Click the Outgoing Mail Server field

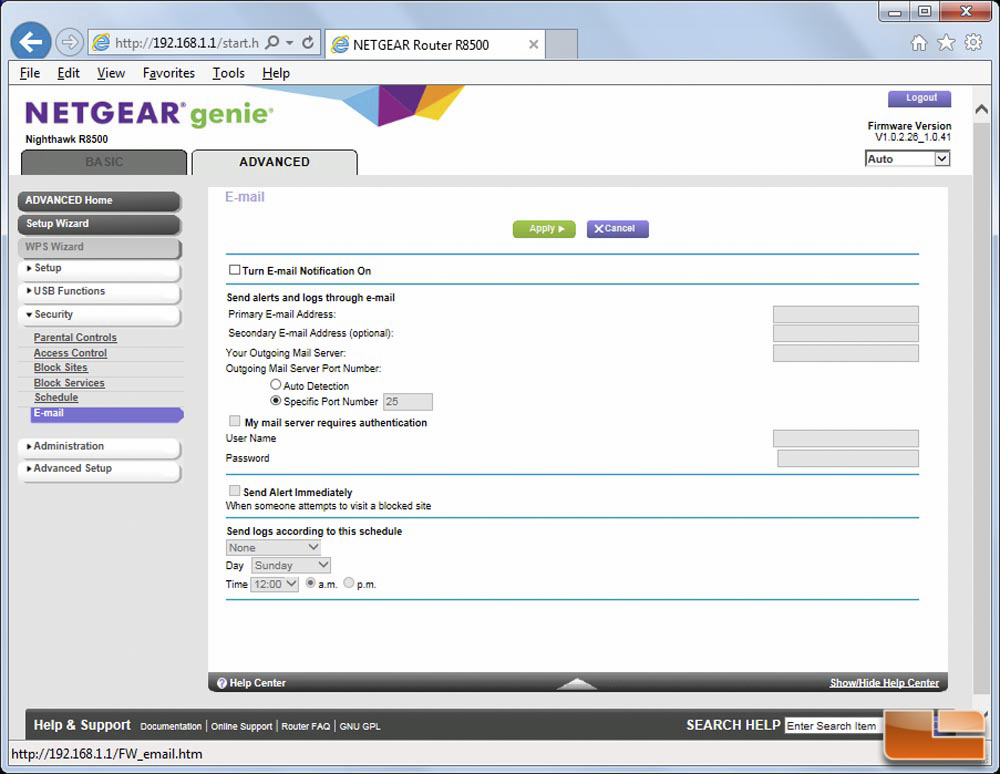(846, 353)
